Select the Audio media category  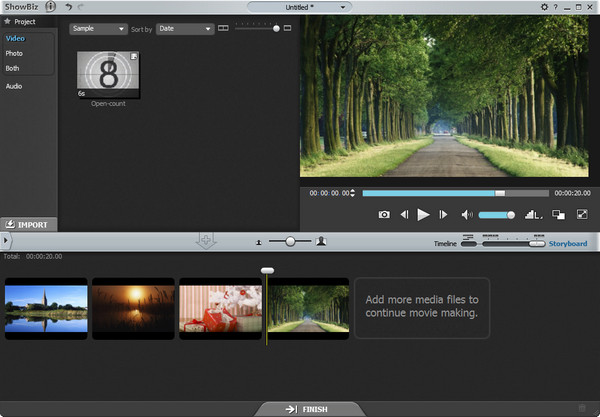coord(14,86)
